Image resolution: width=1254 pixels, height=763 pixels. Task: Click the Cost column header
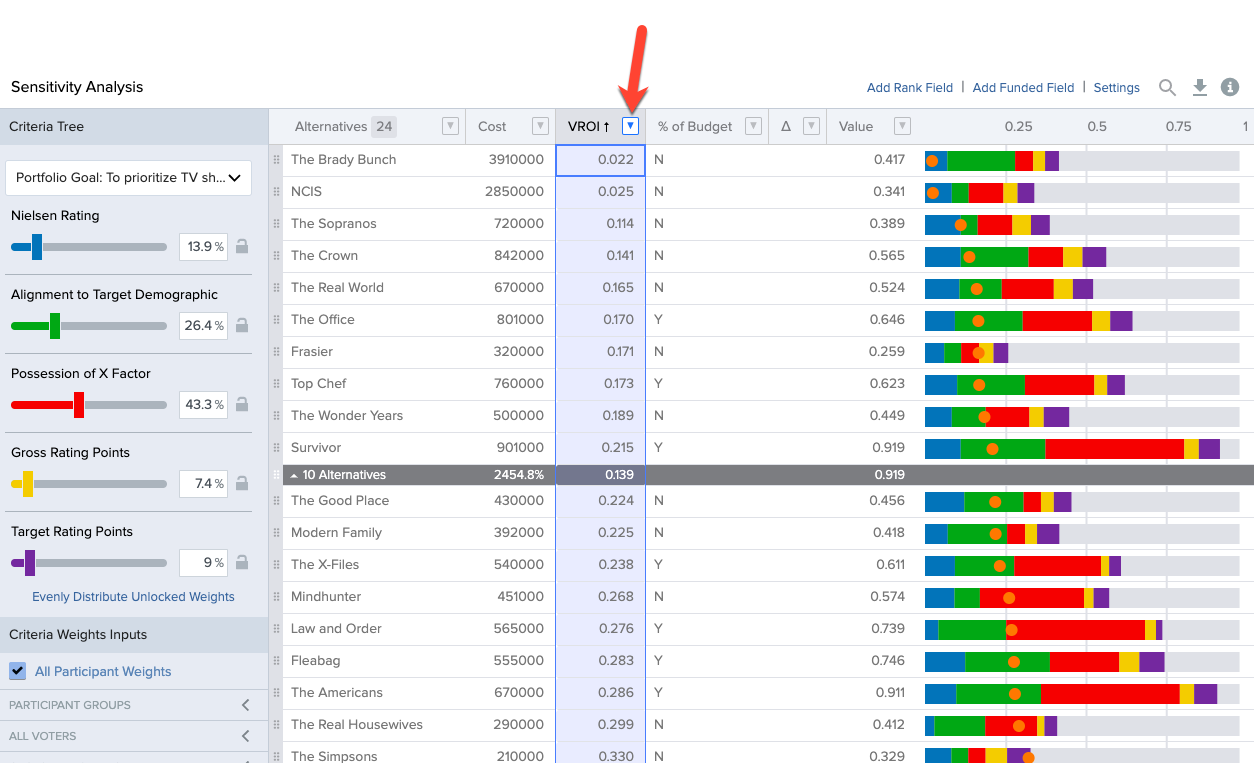pyautogui.click(x=492, y=127)
